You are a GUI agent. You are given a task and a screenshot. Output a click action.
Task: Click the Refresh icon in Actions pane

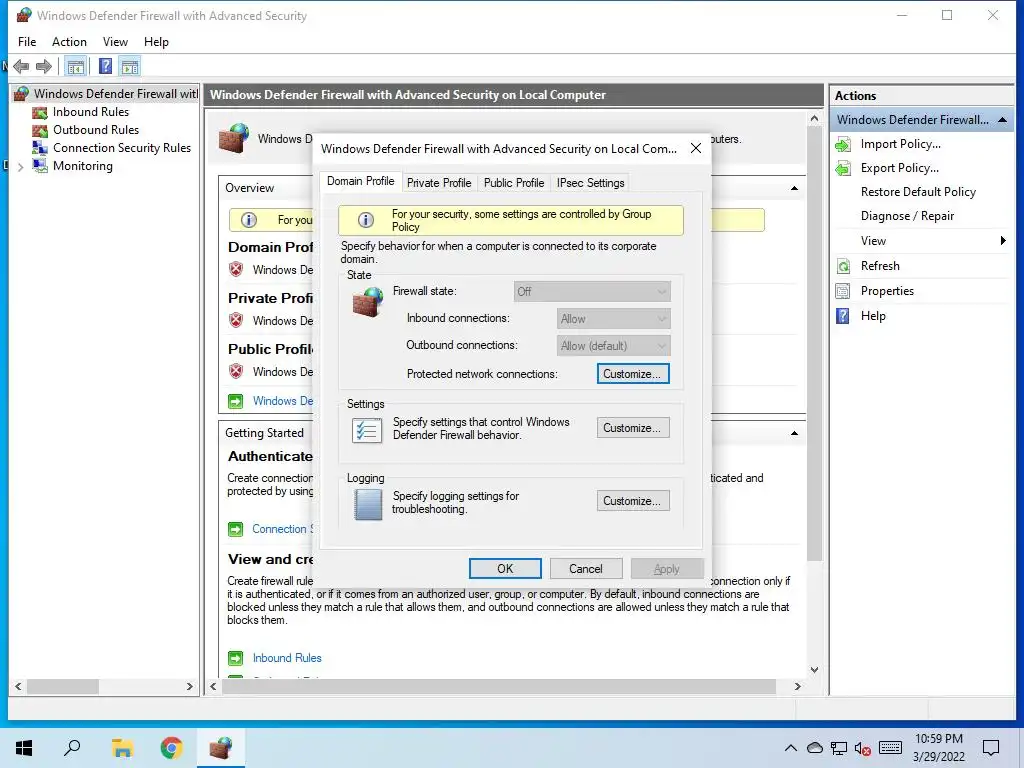pyautogui.click(x=843, y=266)
